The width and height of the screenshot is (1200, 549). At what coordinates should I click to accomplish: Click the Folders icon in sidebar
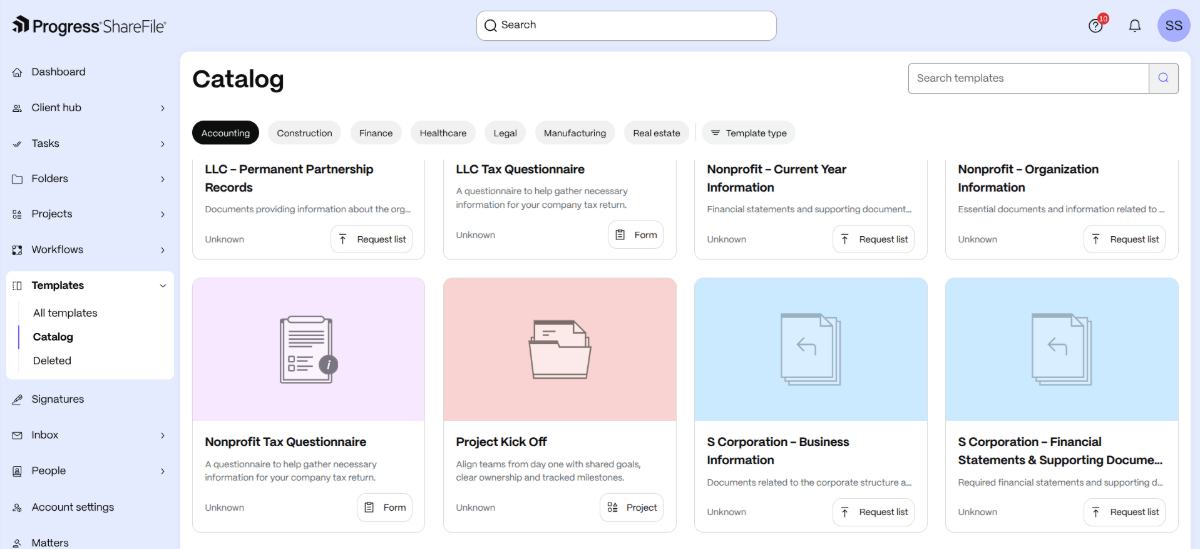(x=17, y=179)
